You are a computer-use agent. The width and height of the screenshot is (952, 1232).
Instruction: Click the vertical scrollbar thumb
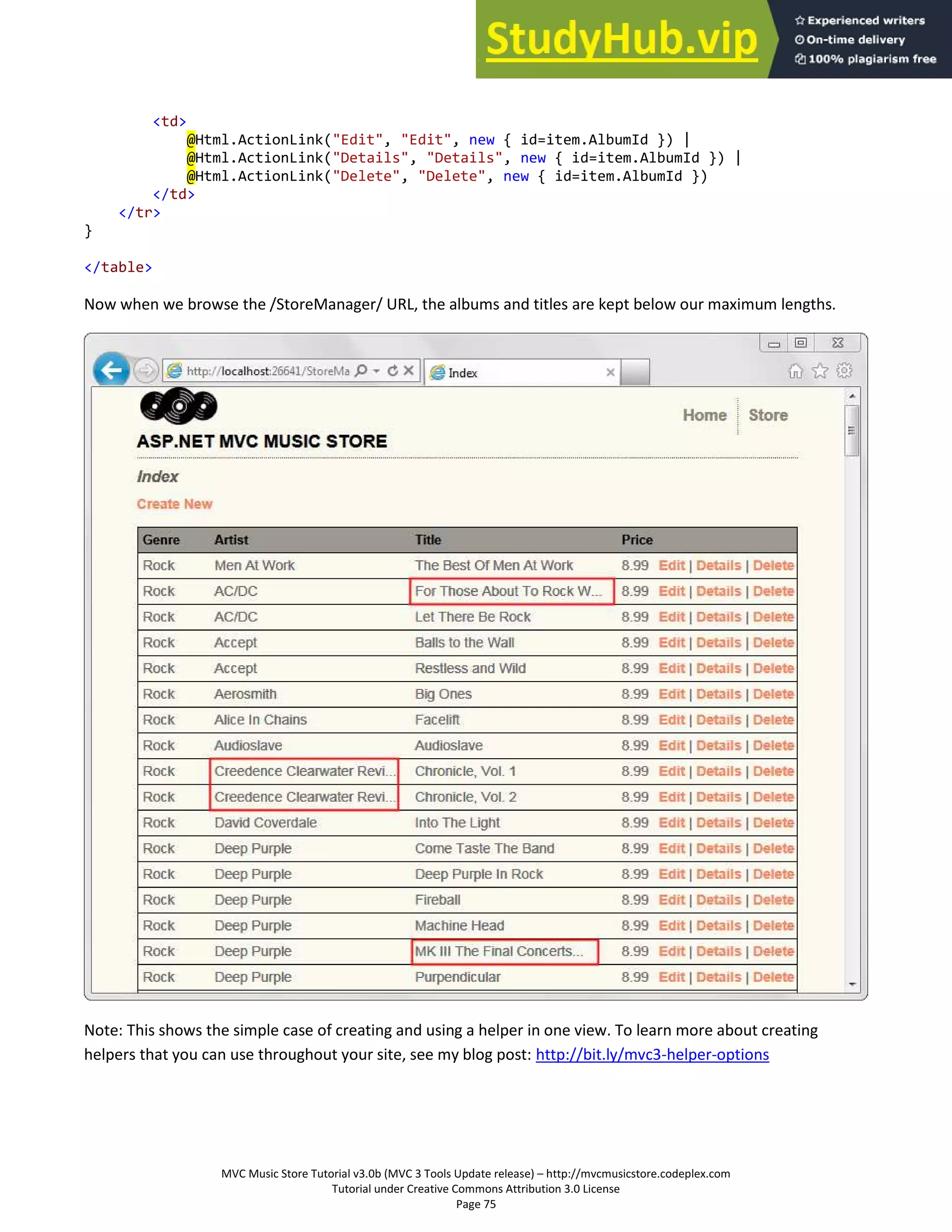tap(852, 431)
